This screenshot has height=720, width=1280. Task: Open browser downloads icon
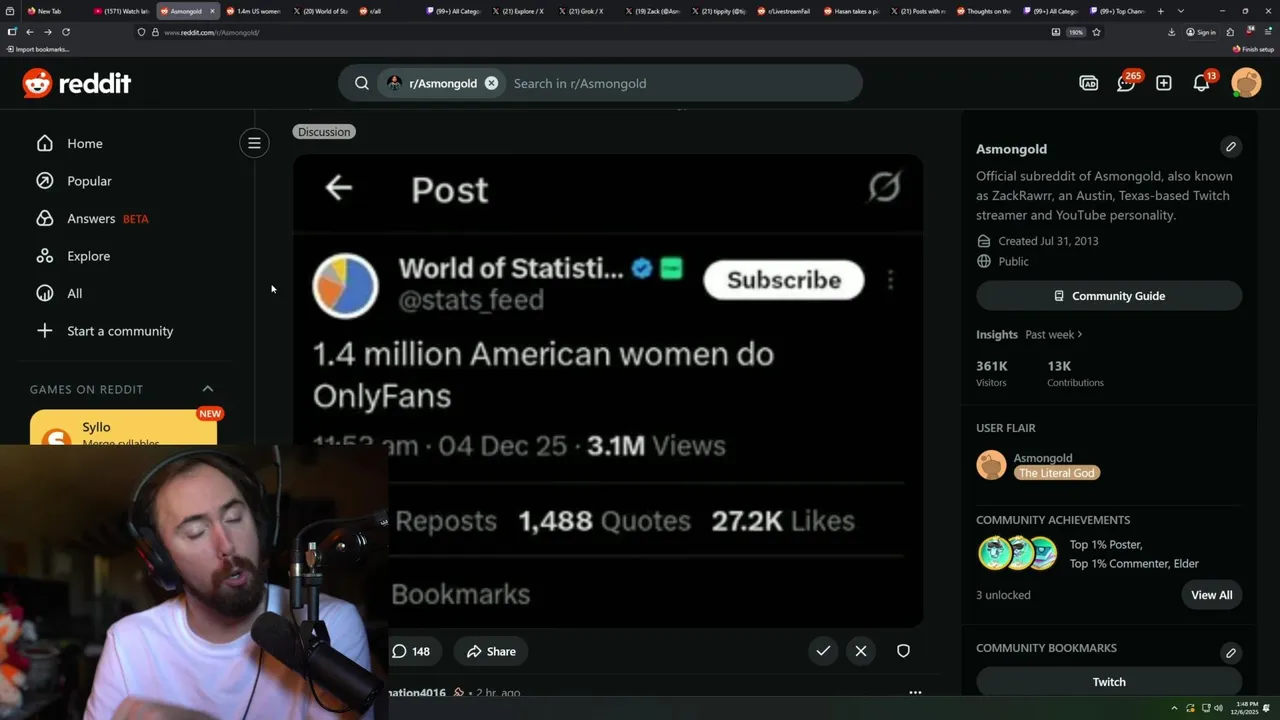tap(1171, 32)
